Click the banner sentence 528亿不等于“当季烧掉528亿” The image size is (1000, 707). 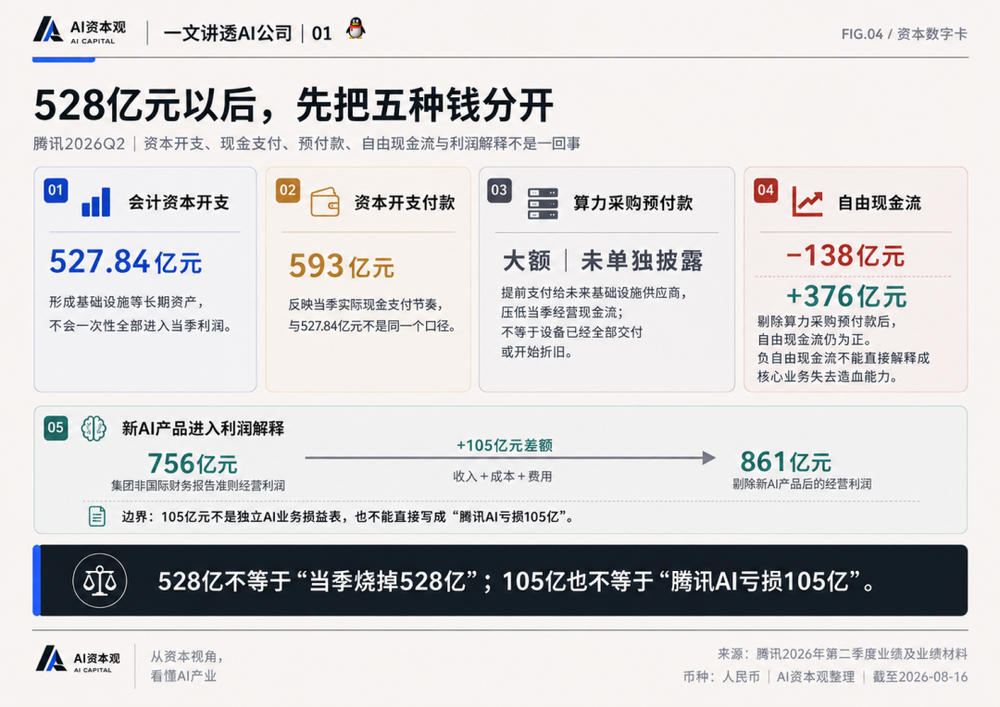(x=318, y=581)
